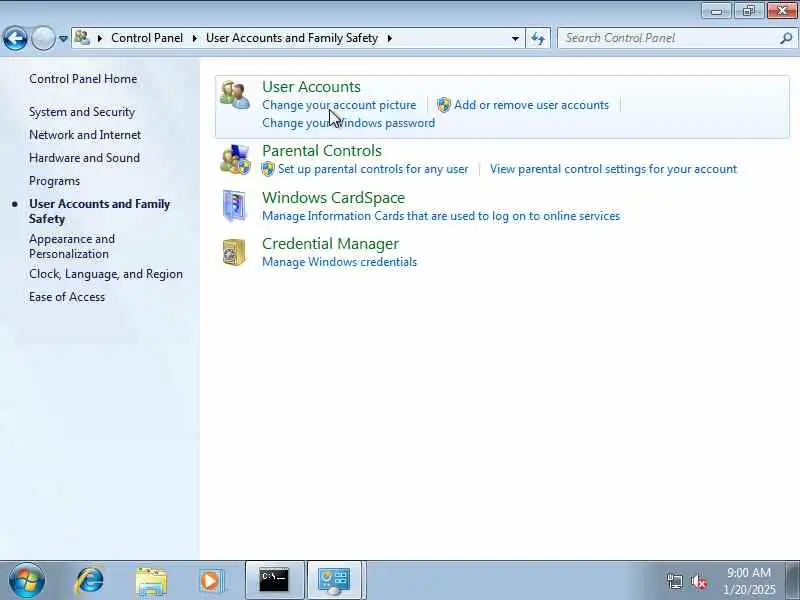Expand arrow after User Accounts and Family Safety
800x600 pixels.
click(x=390, y=38)
